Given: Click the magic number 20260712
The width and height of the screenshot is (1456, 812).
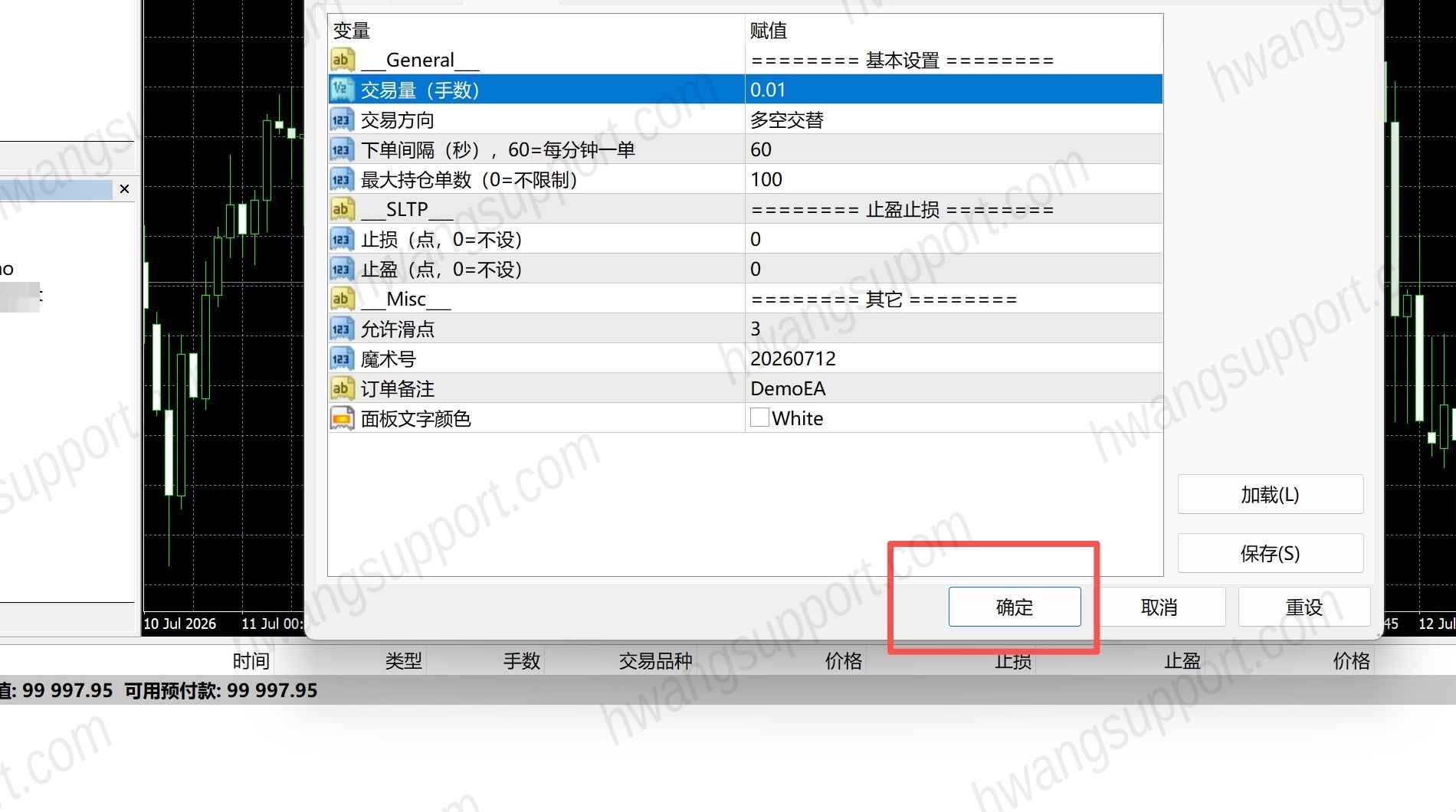Looking at the screenshot, I should 793,359.
